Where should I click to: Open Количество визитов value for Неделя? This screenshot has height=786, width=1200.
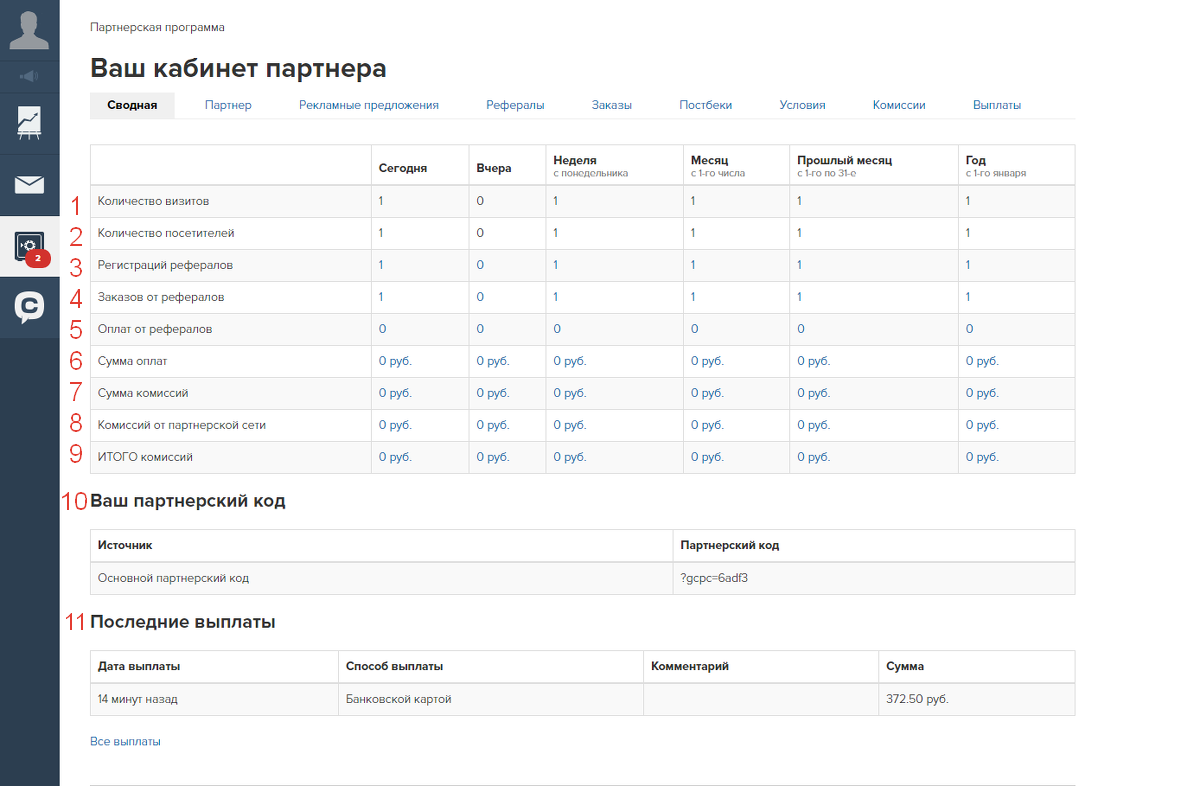pos(555,201)
